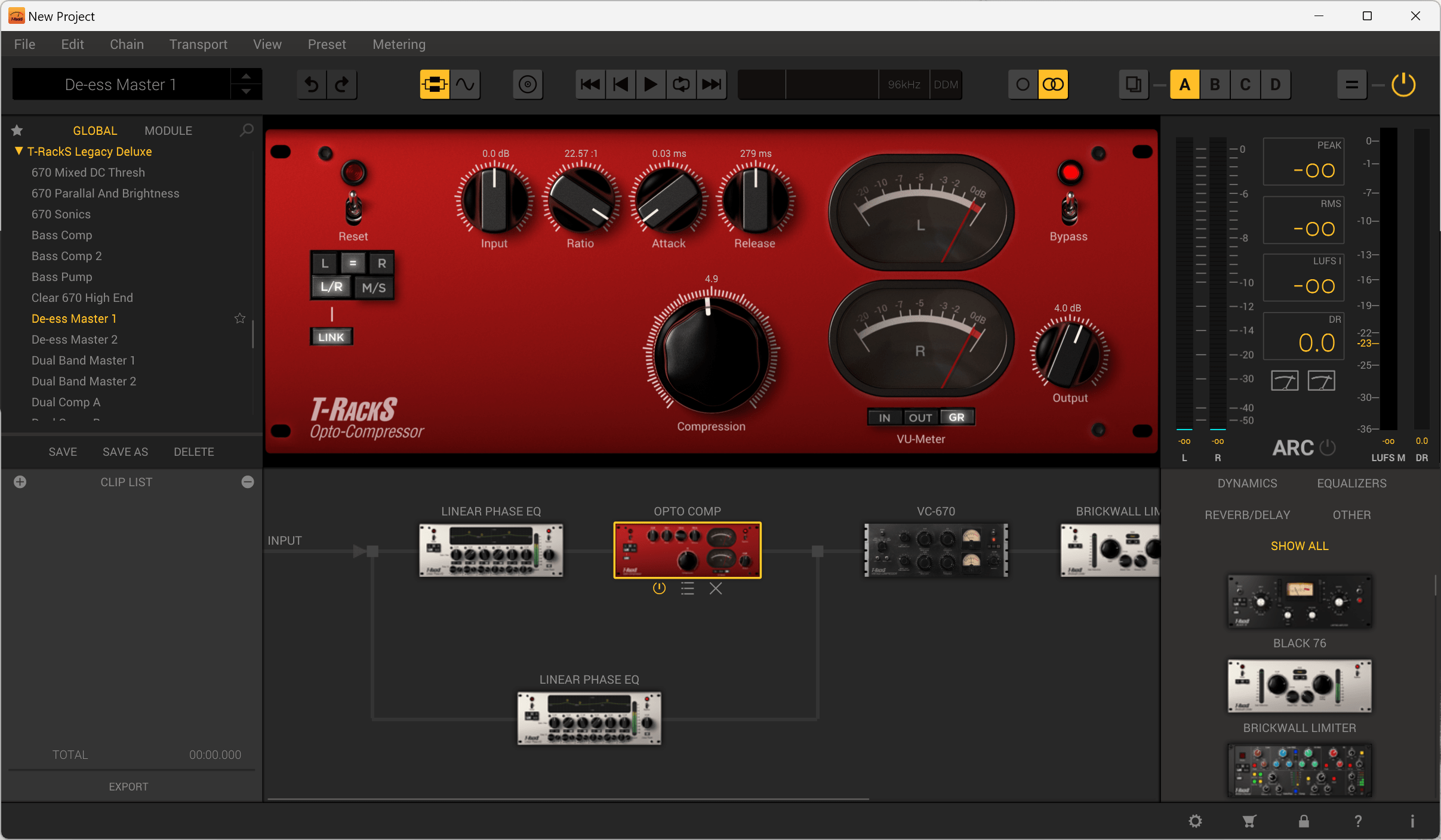The width and height of the screenshot is (1441, 840).
Task: Open settings gear in bottom bar
Action: point(1194,821)
